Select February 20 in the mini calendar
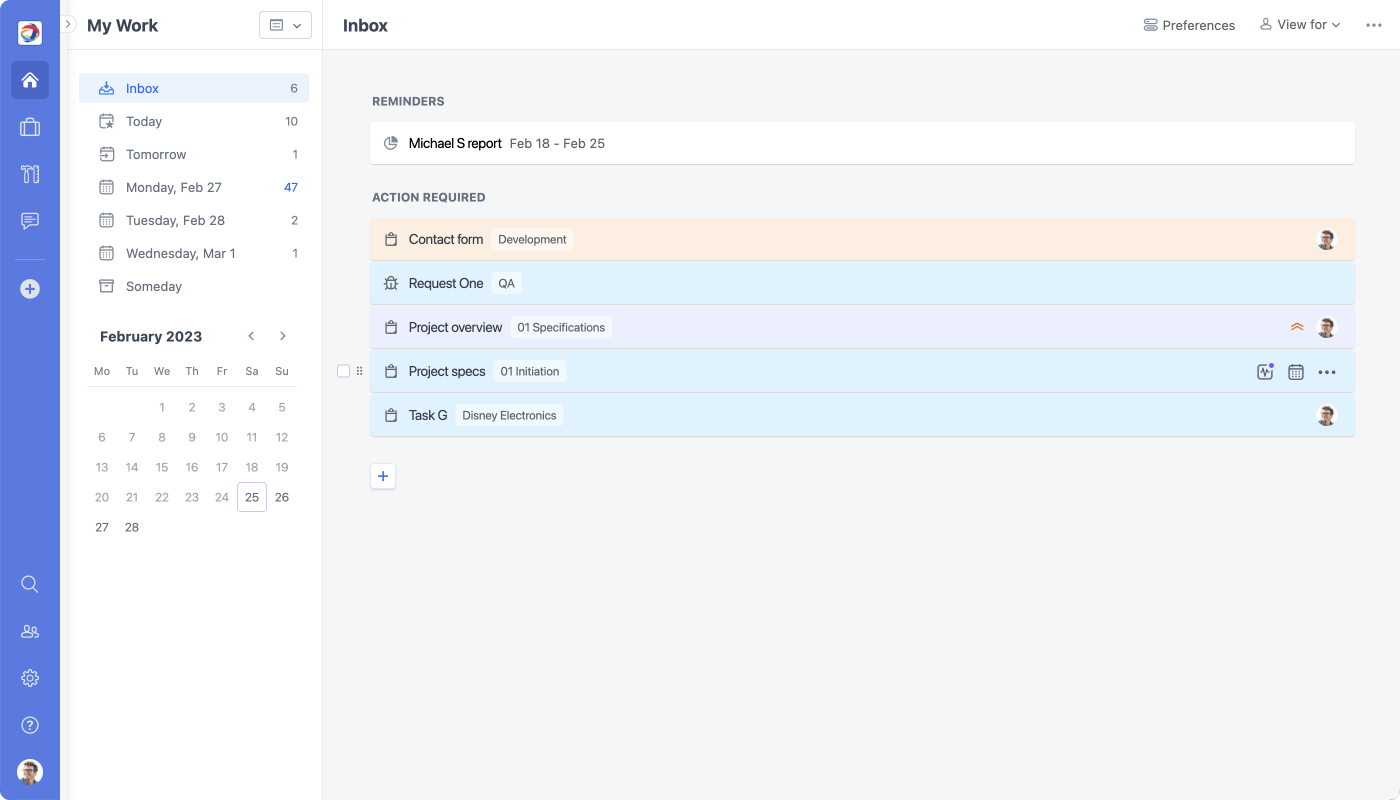Image resolution: width=1400 pixels, height=800 pixels. (102, 497)
